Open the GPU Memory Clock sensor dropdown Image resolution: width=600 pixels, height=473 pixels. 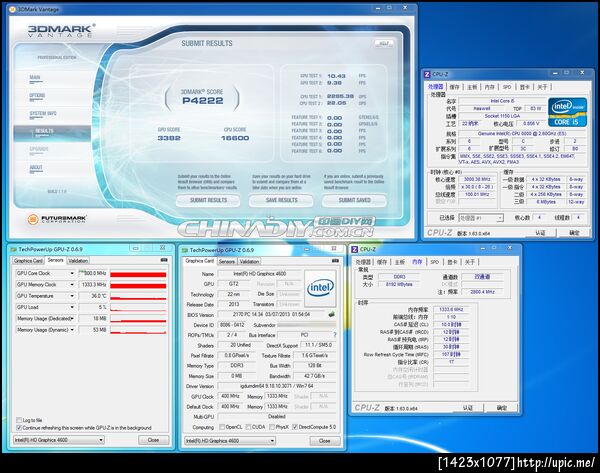pyautogui.click(x=72, y=285)
